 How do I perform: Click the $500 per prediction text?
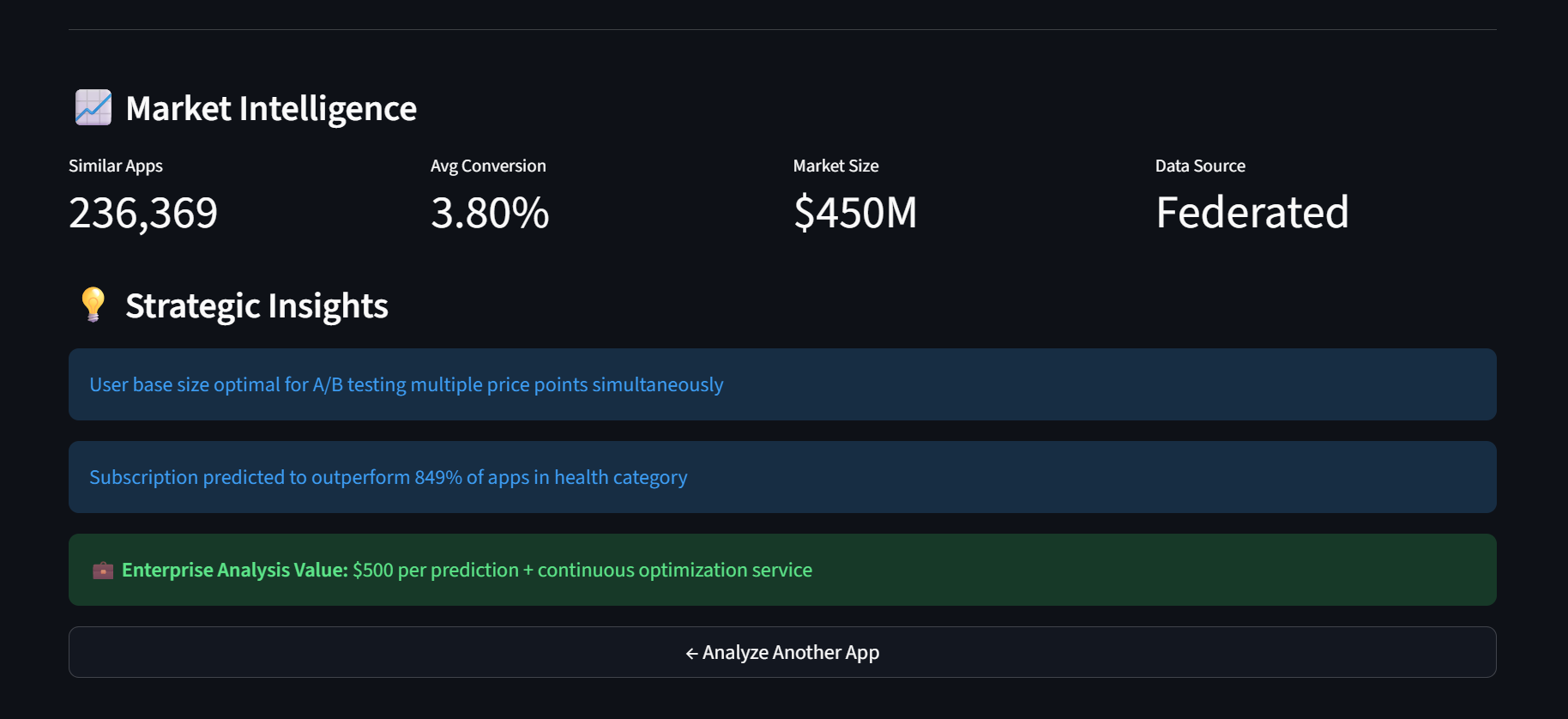point(582,571)
